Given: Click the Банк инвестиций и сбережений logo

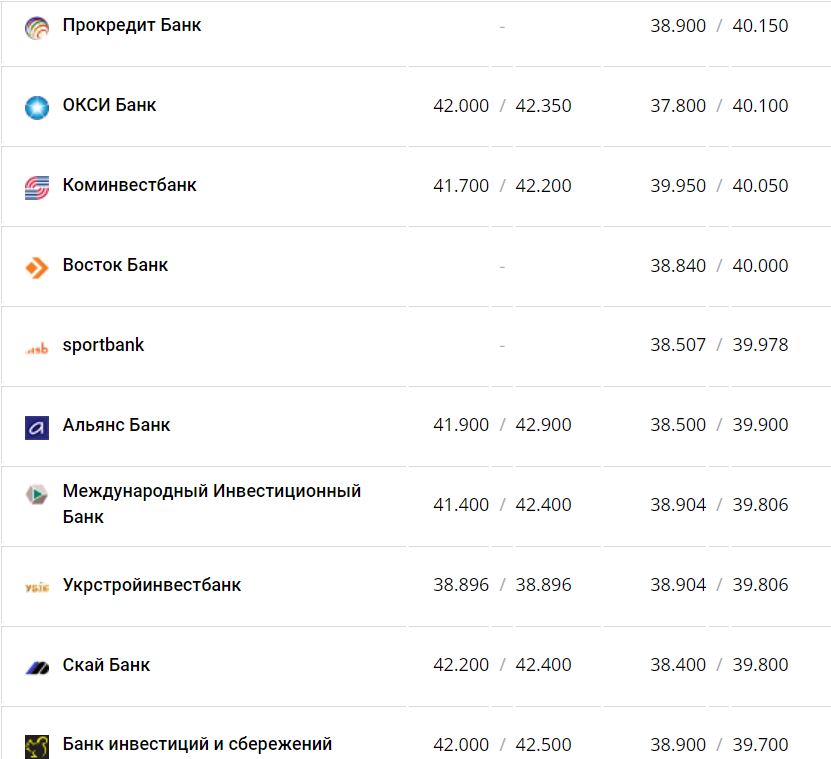Looking at the screenshot, I should click(37, 746).
